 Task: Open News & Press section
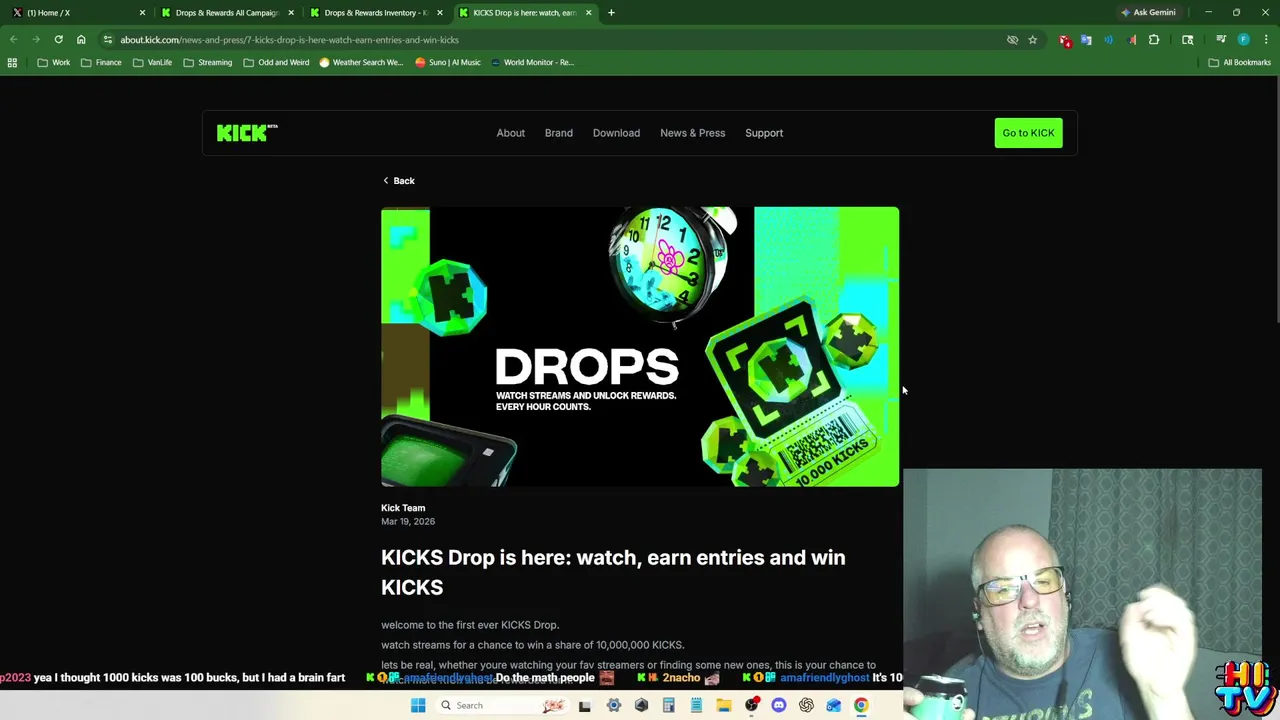[x=692, y=133]
